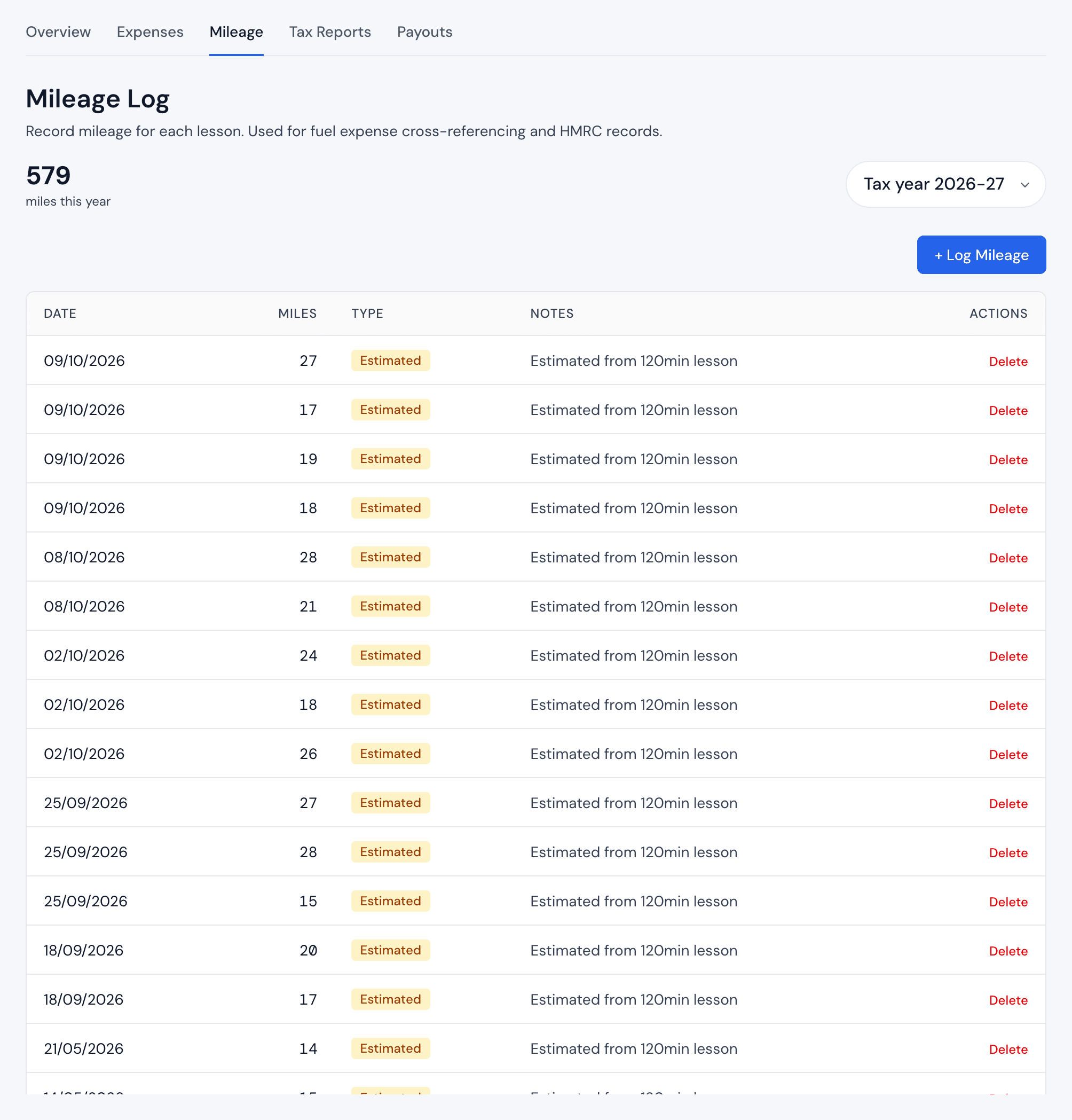Open the Tax year 2026-27 dropdown
Screen dimensions: 1072x1120
pos(946,184)
